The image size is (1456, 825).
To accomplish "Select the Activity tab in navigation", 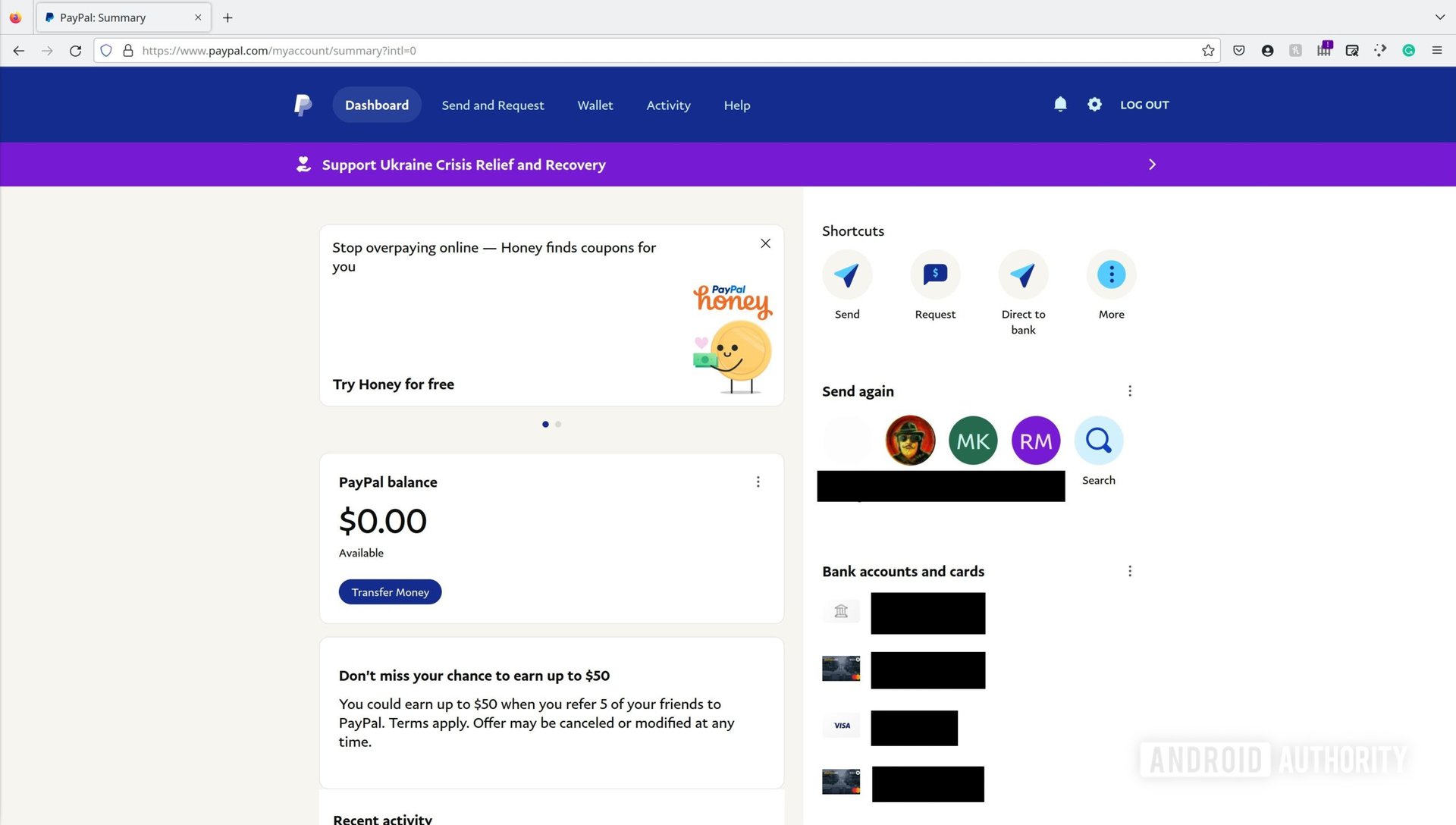I will [668, 105].
